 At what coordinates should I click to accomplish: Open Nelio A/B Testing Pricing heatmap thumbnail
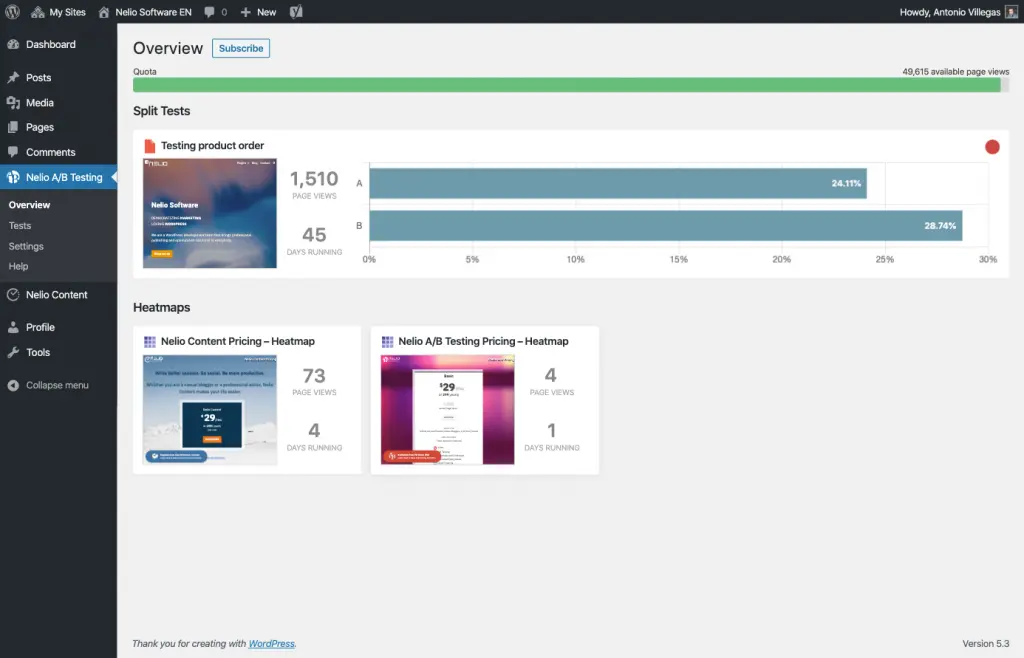[x=447, y=410]
